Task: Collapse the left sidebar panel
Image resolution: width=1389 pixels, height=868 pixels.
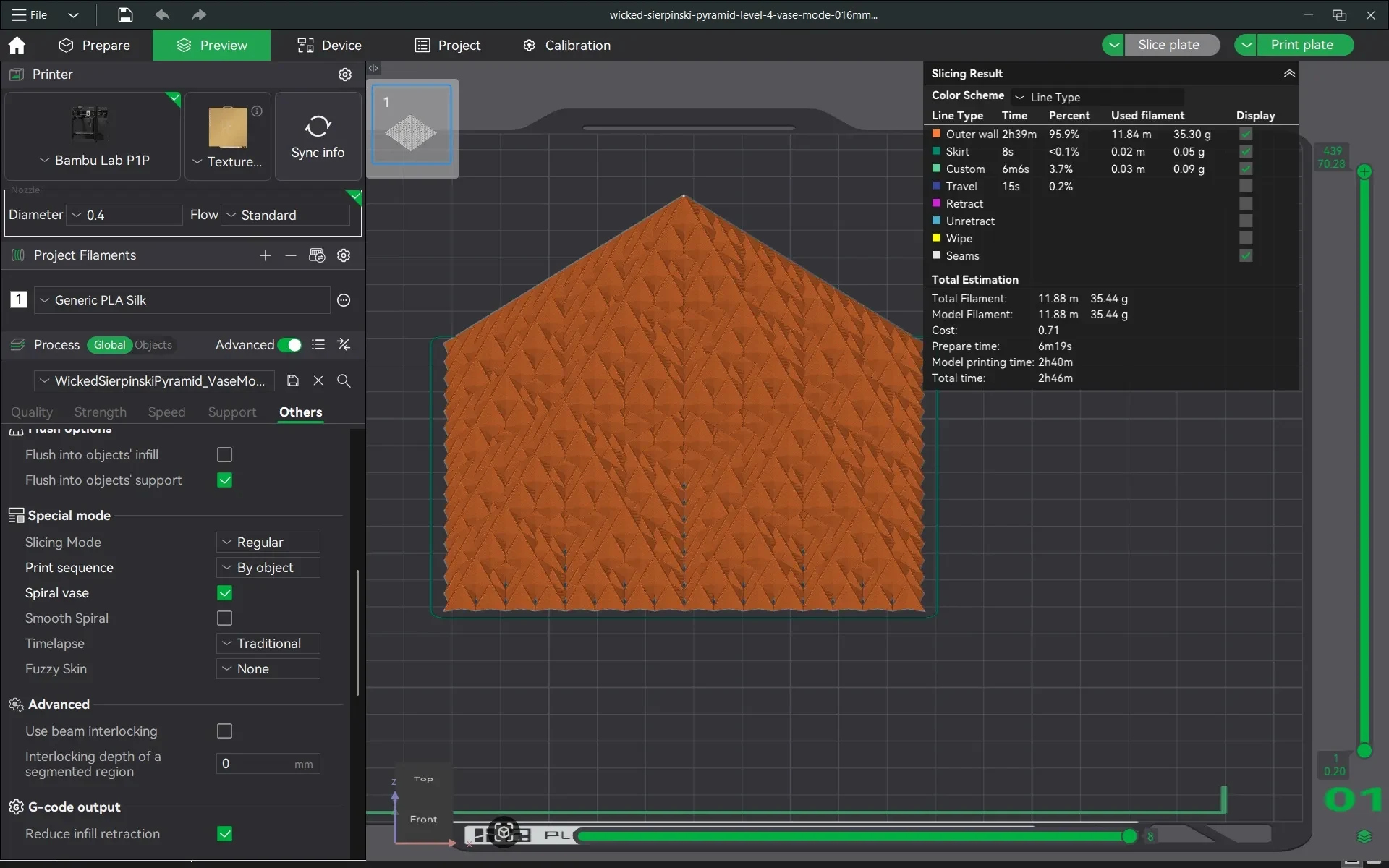Action: (373, 68)
